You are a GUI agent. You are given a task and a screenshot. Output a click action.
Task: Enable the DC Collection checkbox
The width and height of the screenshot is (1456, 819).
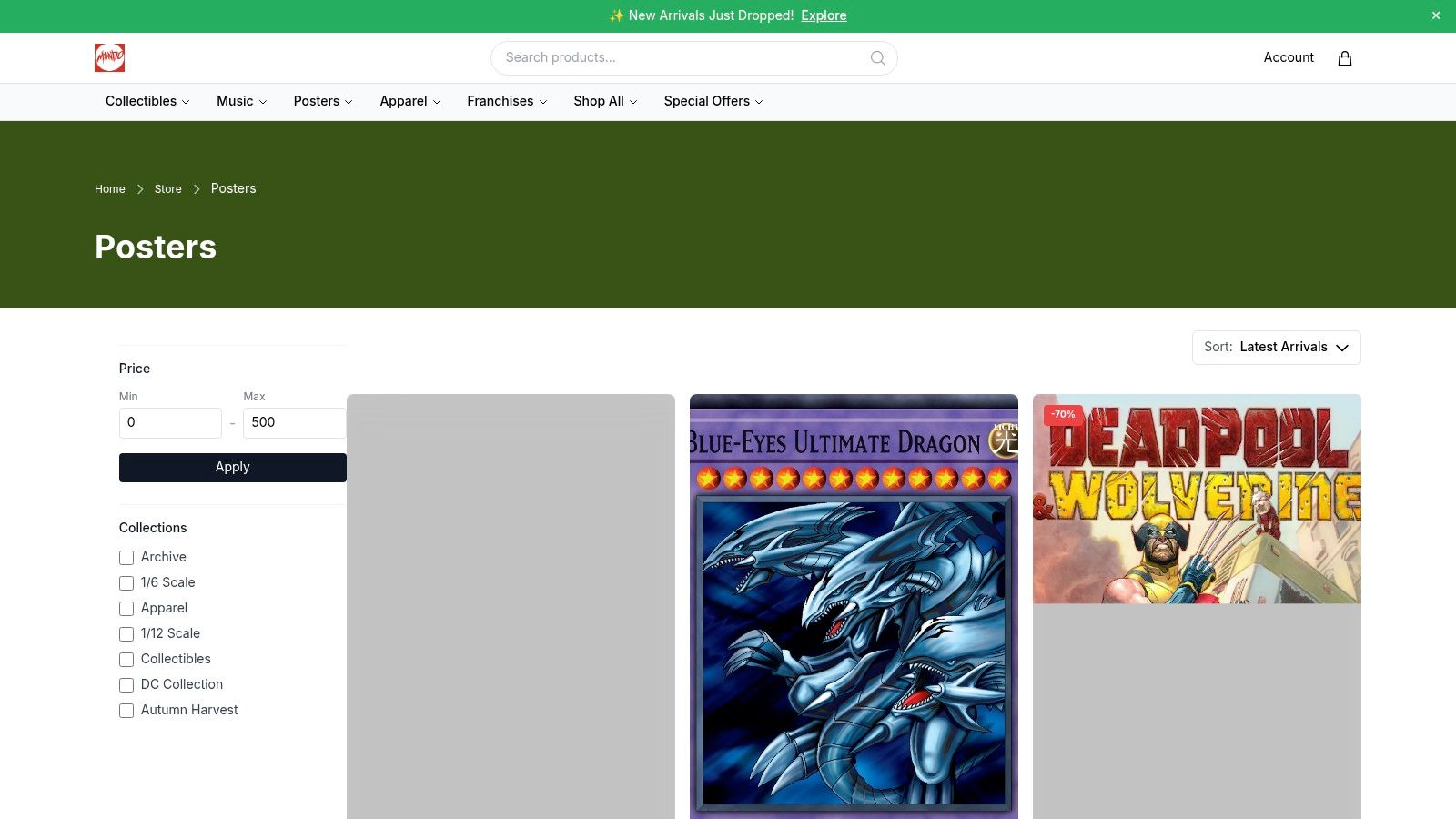[126, 685]
